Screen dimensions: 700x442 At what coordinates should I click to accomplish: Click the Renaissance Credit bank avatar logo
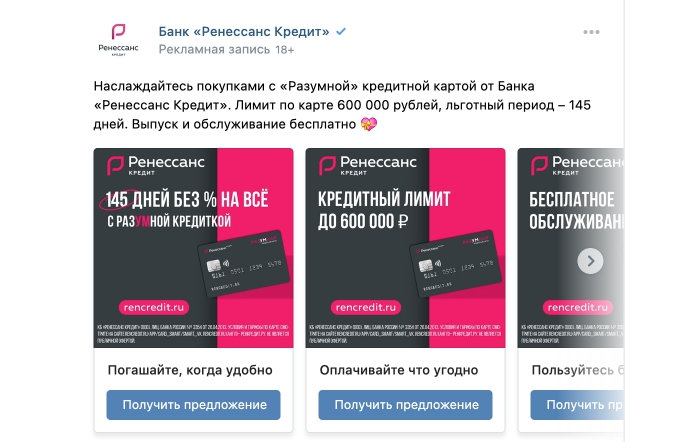click(118, 40)
